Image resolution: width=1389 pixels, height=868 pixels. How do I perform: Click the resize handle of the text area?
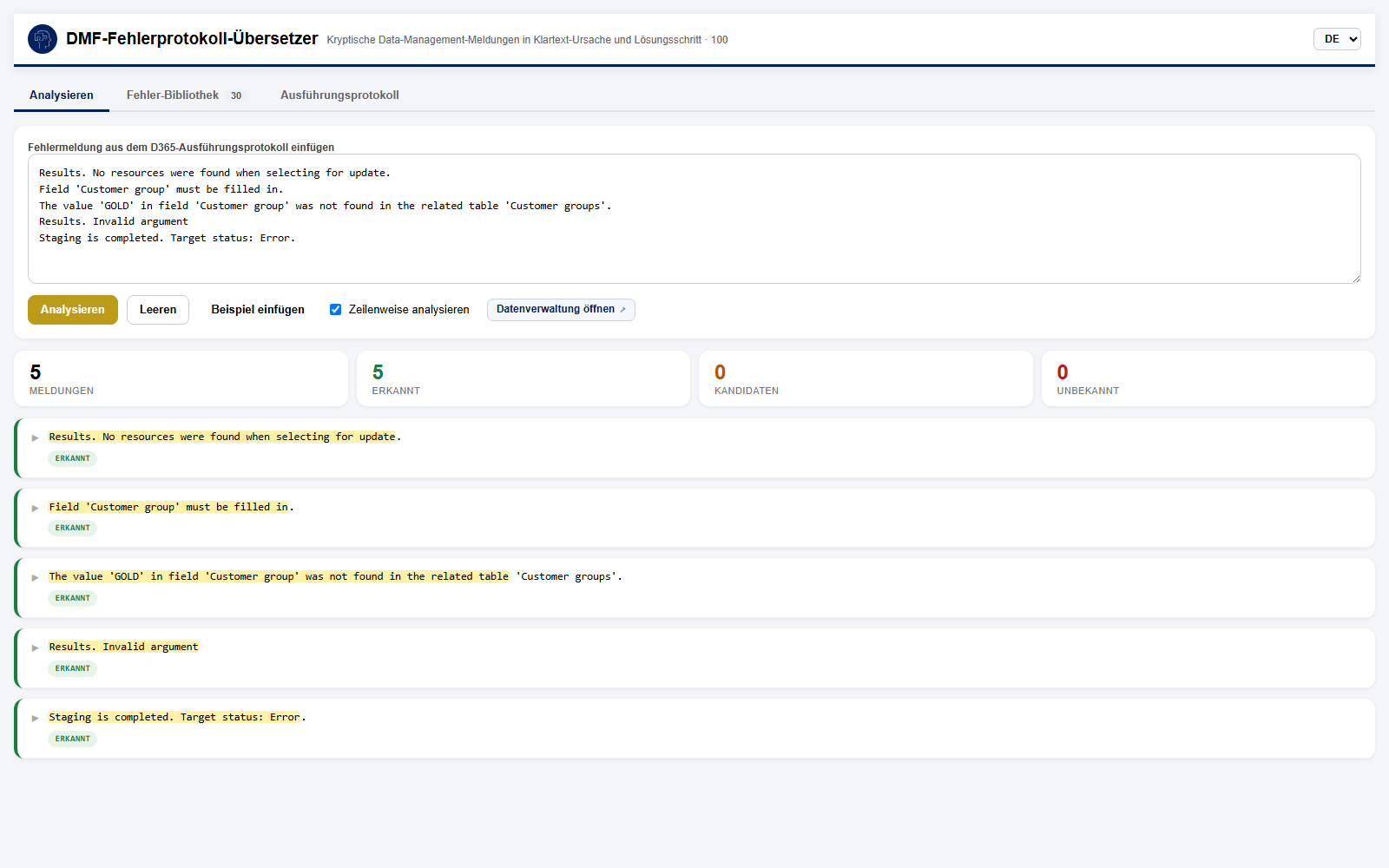(x=1355, y=278)
